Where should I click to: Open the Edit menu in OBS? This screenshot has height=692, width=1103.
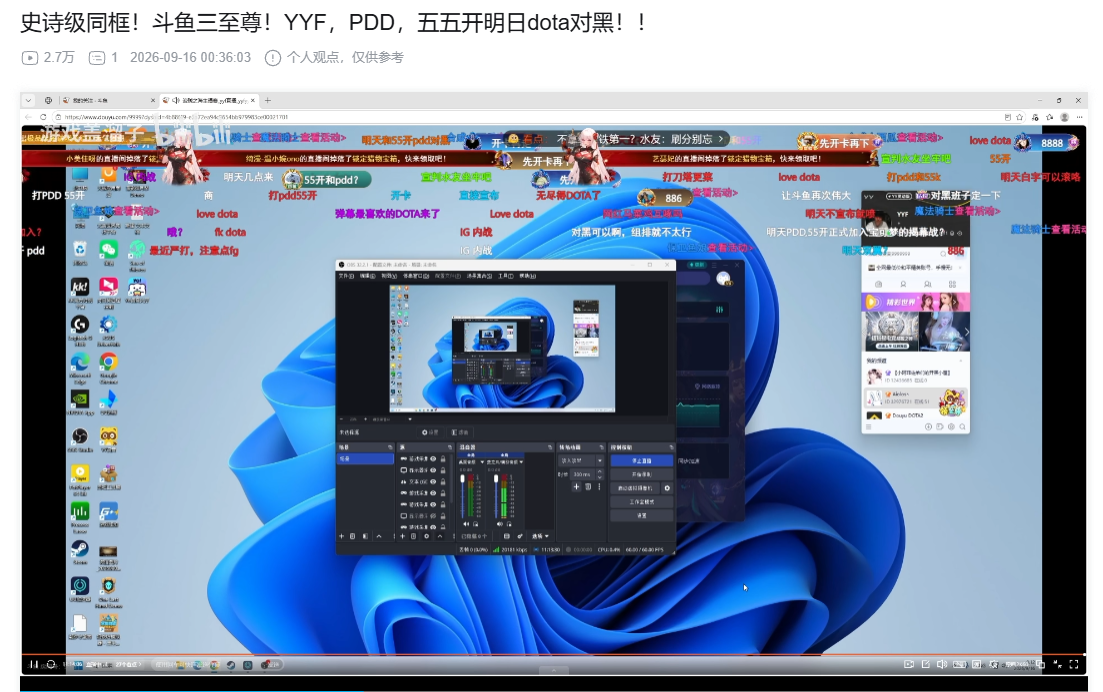367,276
